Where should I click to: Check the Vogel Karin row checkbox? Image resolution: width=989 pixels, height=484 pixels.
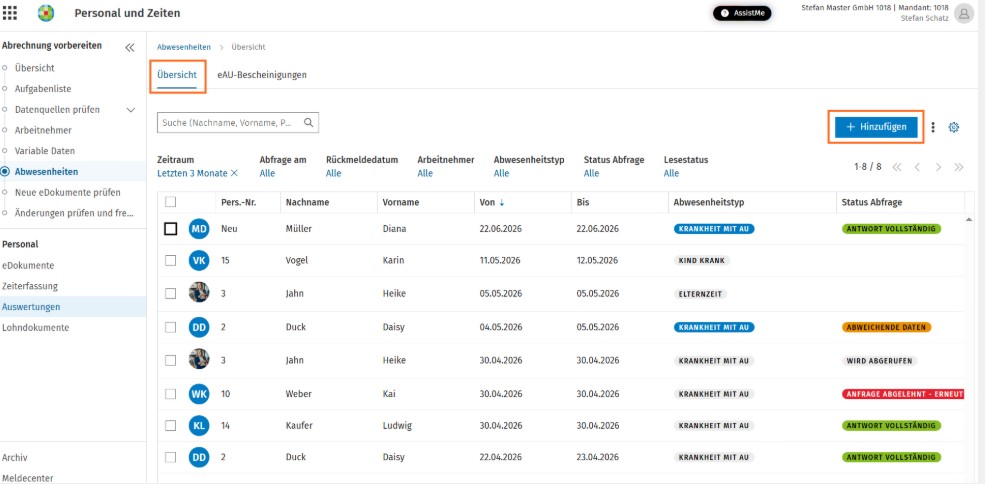click(170, 261)
